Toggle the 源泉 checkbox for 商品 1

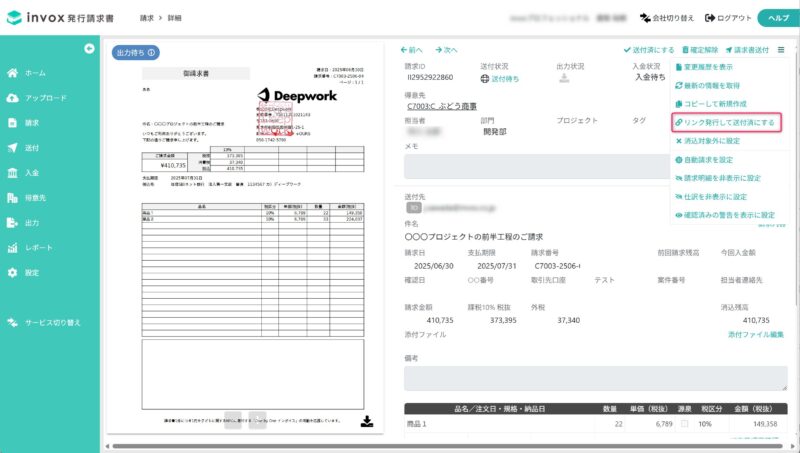684,424
